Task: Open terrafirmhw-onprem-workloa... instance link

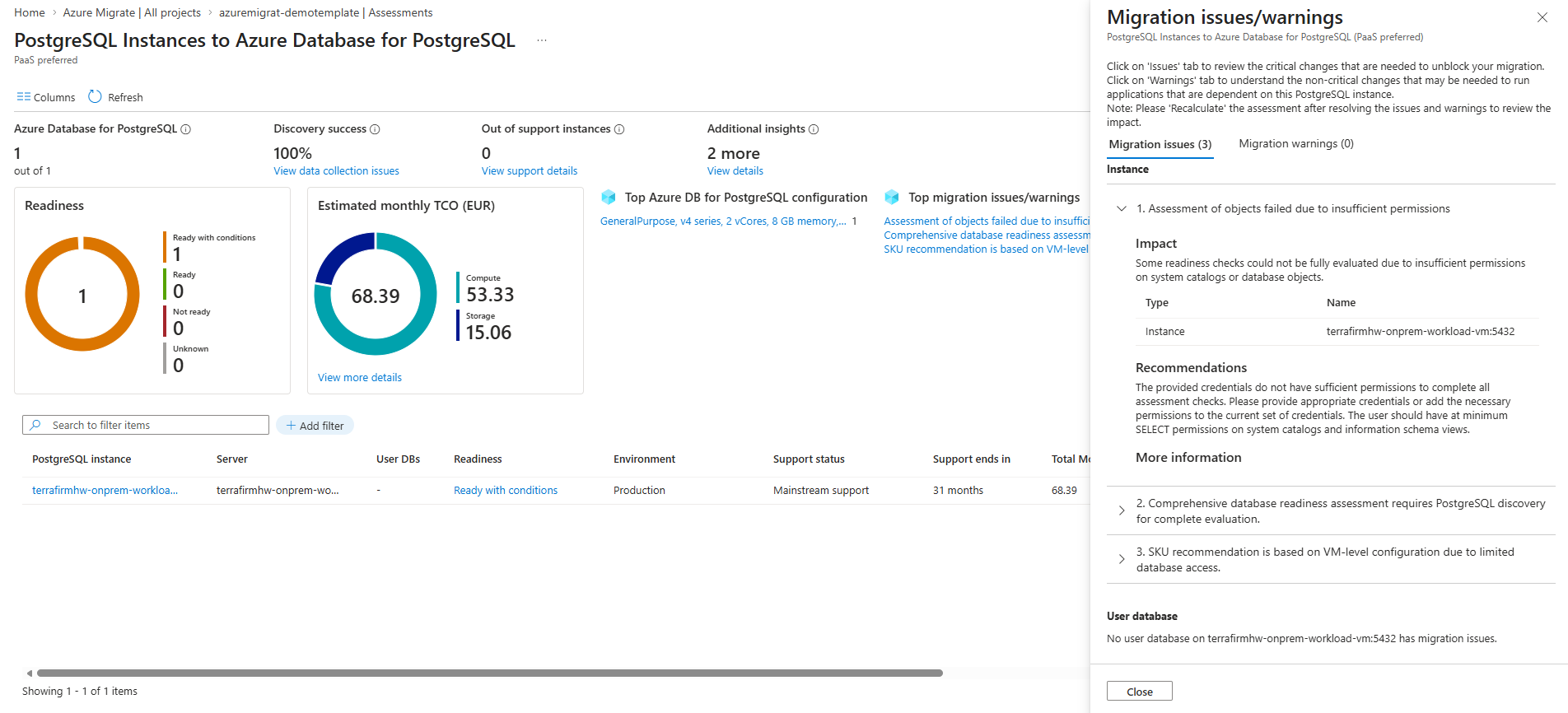Action: click(105, 491)
